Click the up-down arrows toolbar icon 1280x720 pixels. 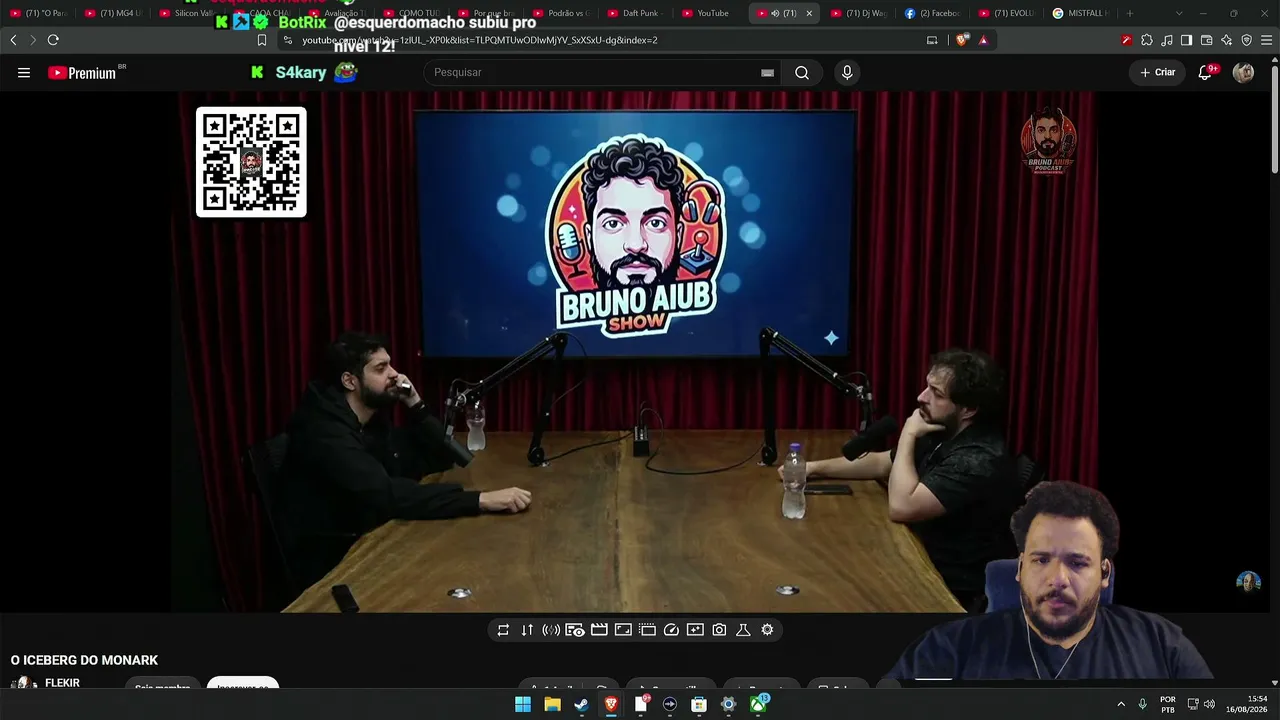(527, 630)
